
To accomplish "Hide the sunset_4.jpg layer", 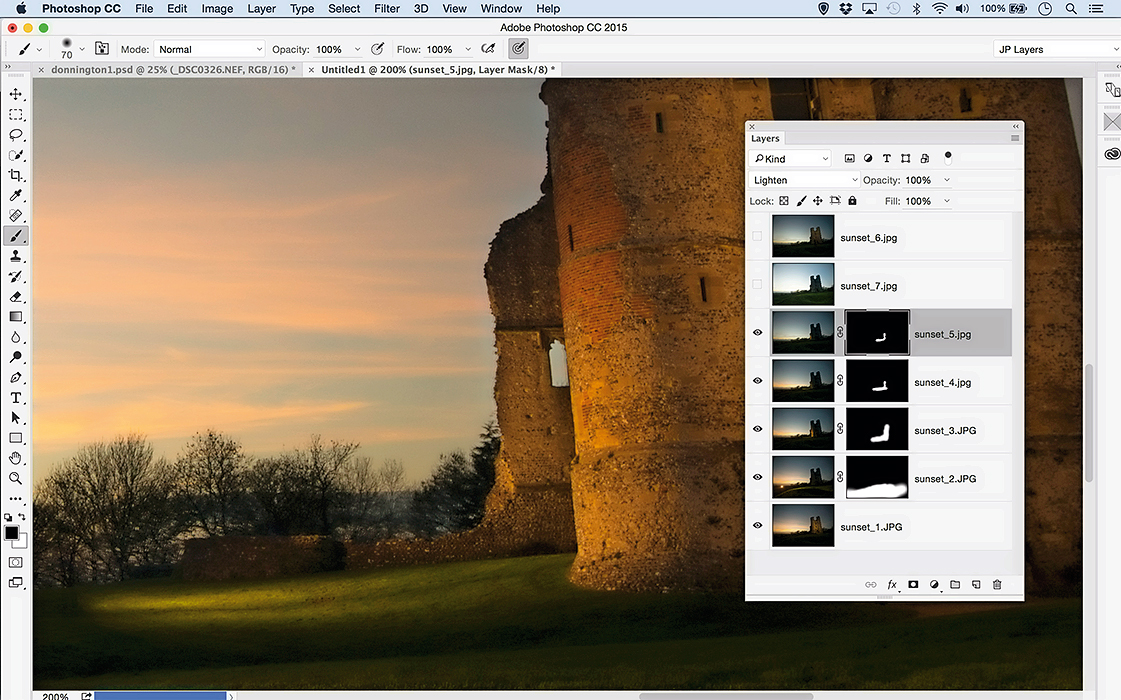I will point(757,380).
